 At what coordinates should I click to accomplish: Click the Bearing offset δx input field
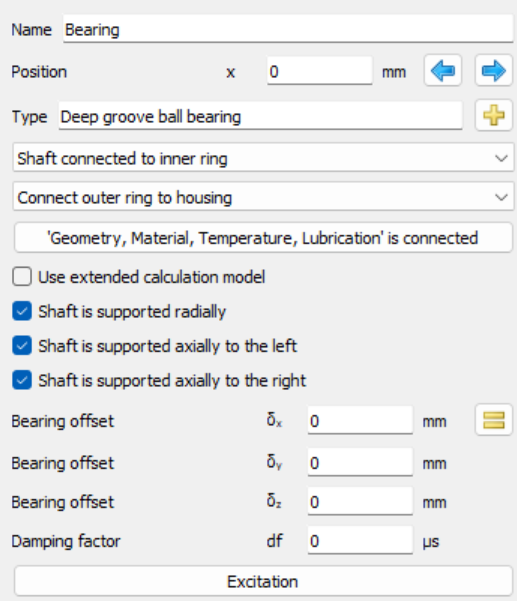click(360, 420)
